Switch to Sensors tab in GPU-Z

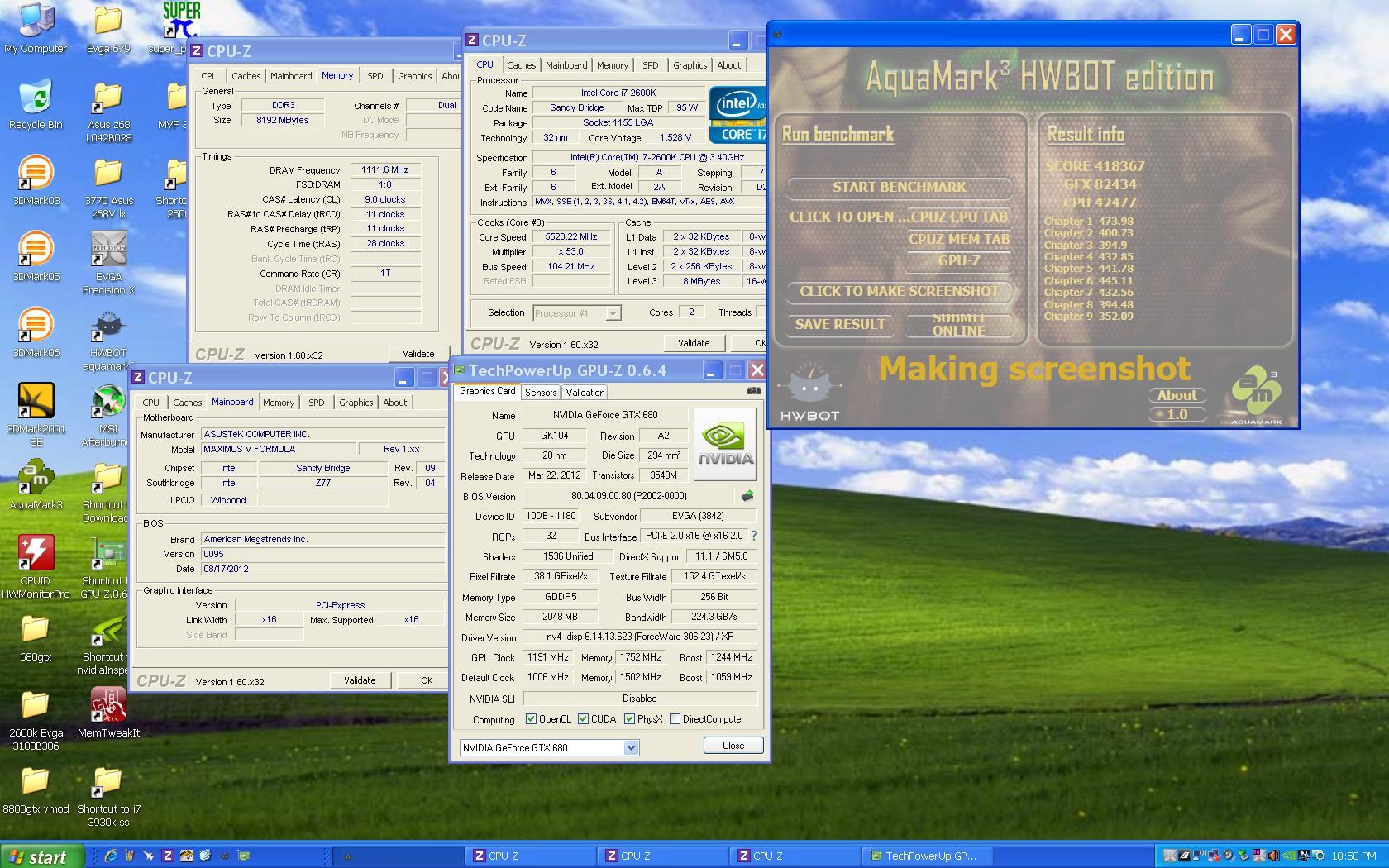click(x=541, y=393)
